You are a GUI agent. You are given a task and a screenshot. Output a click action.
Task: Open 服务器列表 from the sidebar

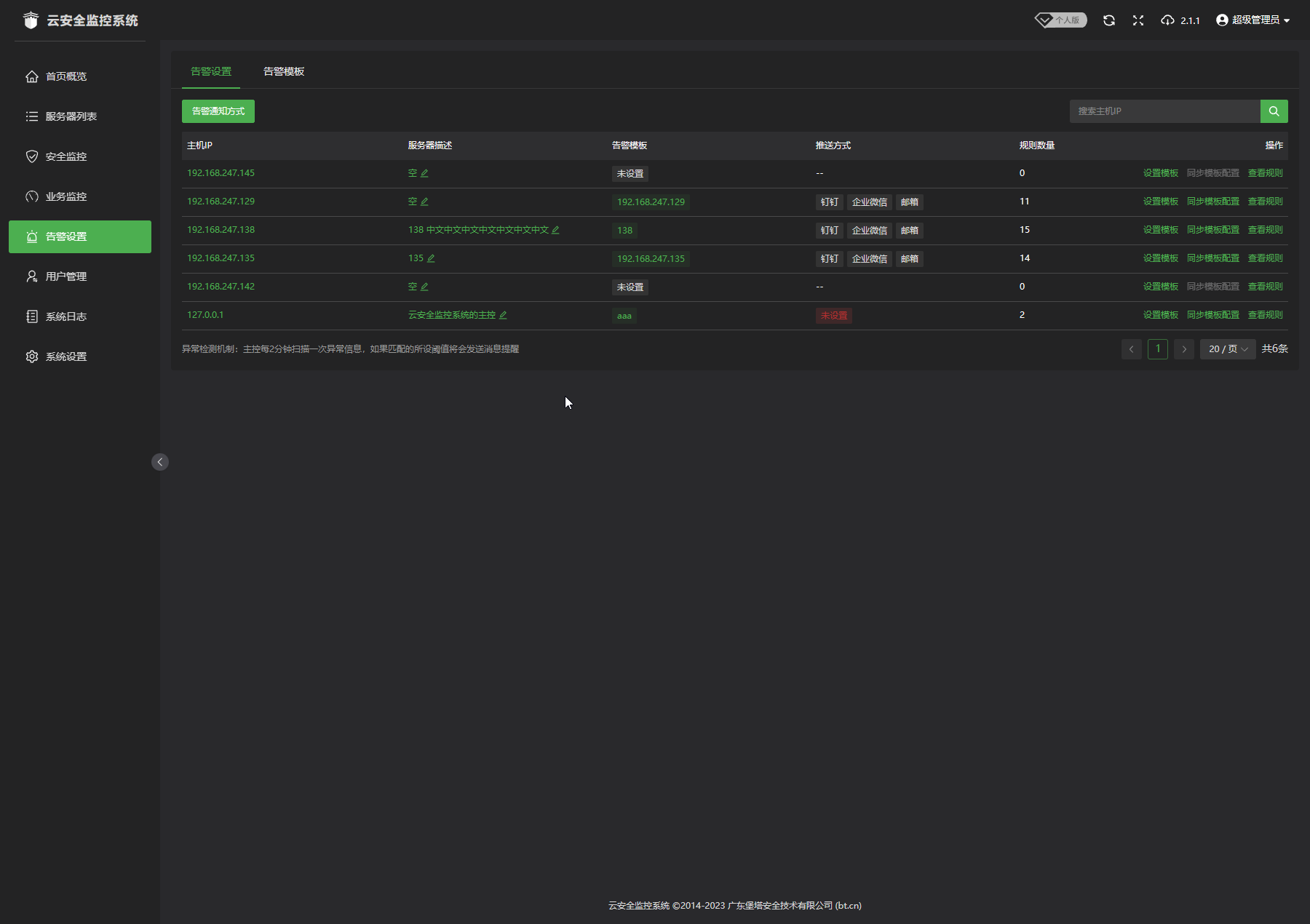71,116
